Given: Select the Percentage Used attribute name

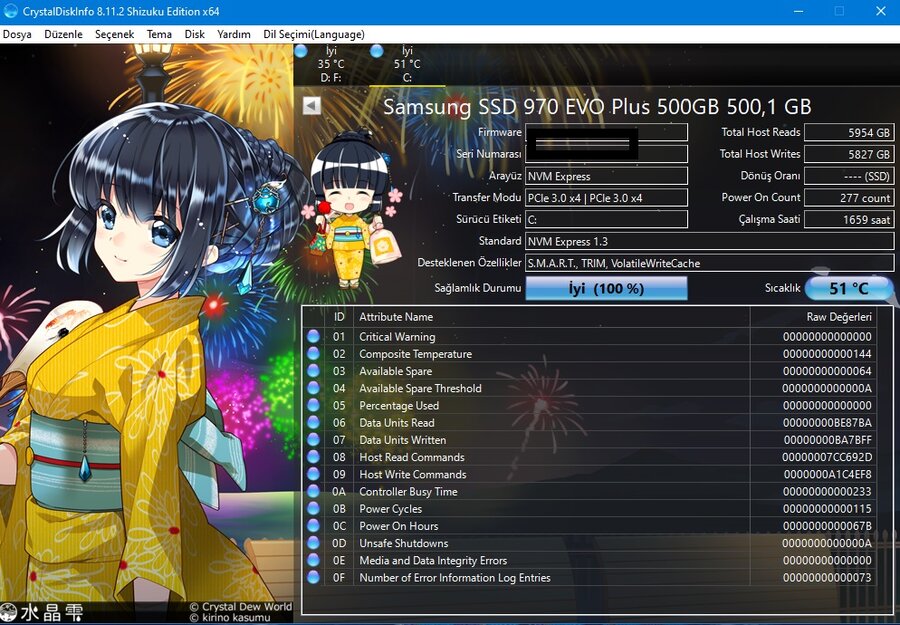Looking at the screenshot, I should point(399,406).
